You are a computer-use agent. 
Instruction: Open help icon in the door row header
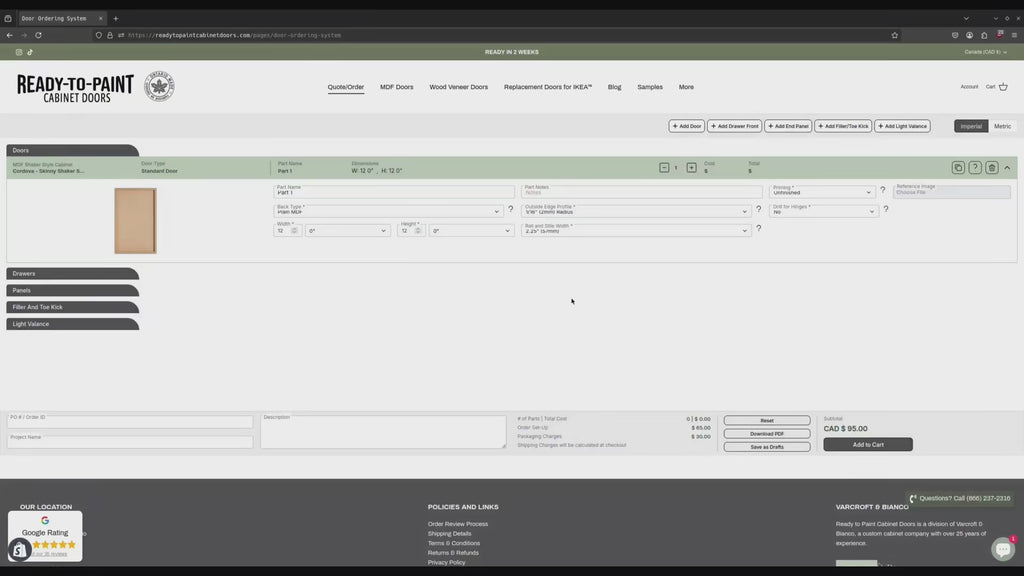[x=975, y=168]
